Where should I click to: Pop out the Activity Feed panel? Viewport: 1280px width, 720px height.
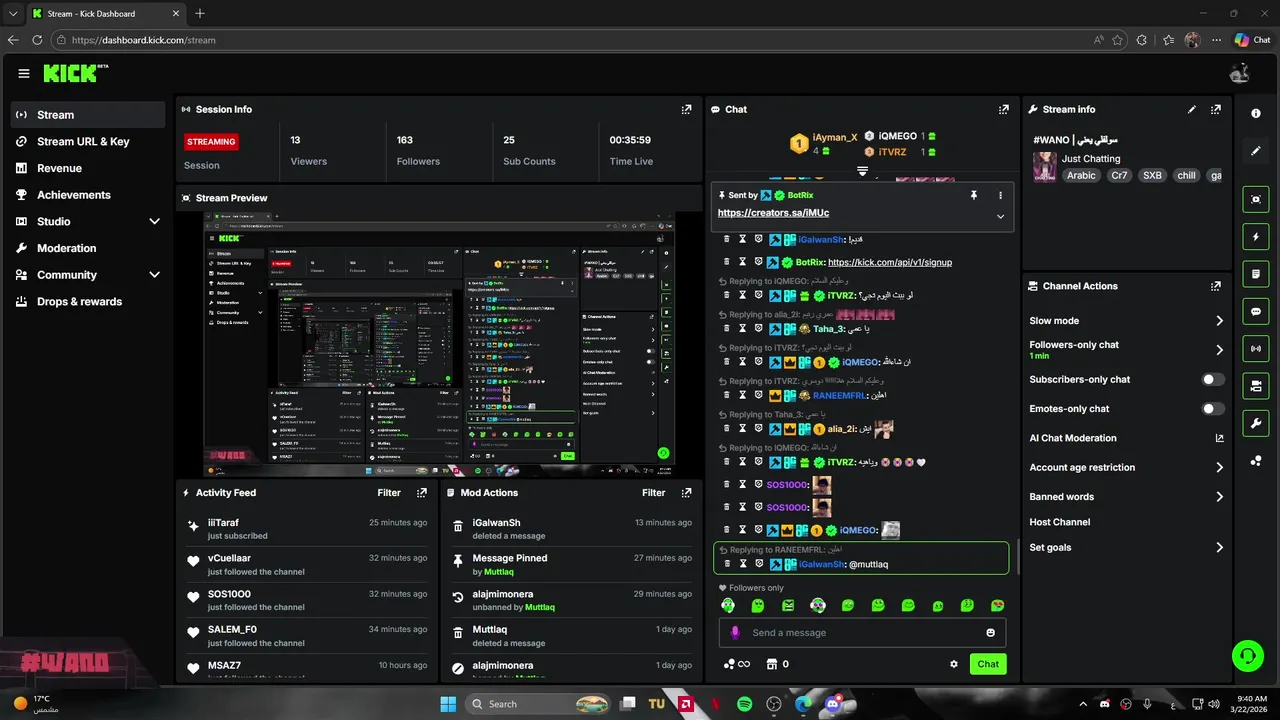pyautogui.click(x=422, y=493)
